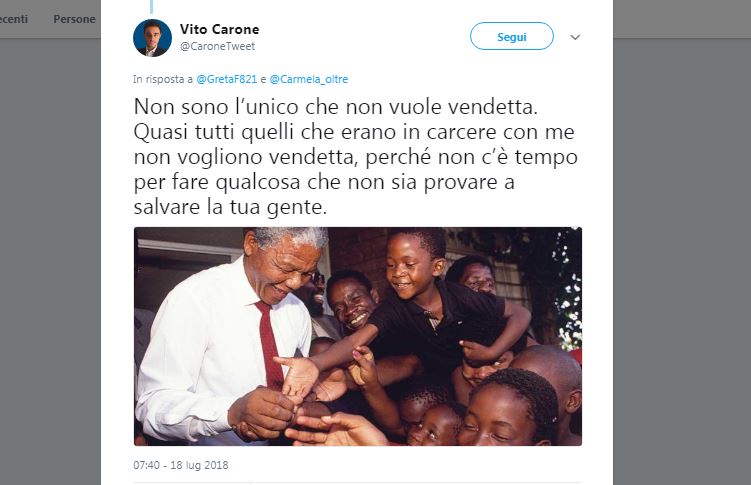Open the tweet options chevron menu

pos(575,37)
